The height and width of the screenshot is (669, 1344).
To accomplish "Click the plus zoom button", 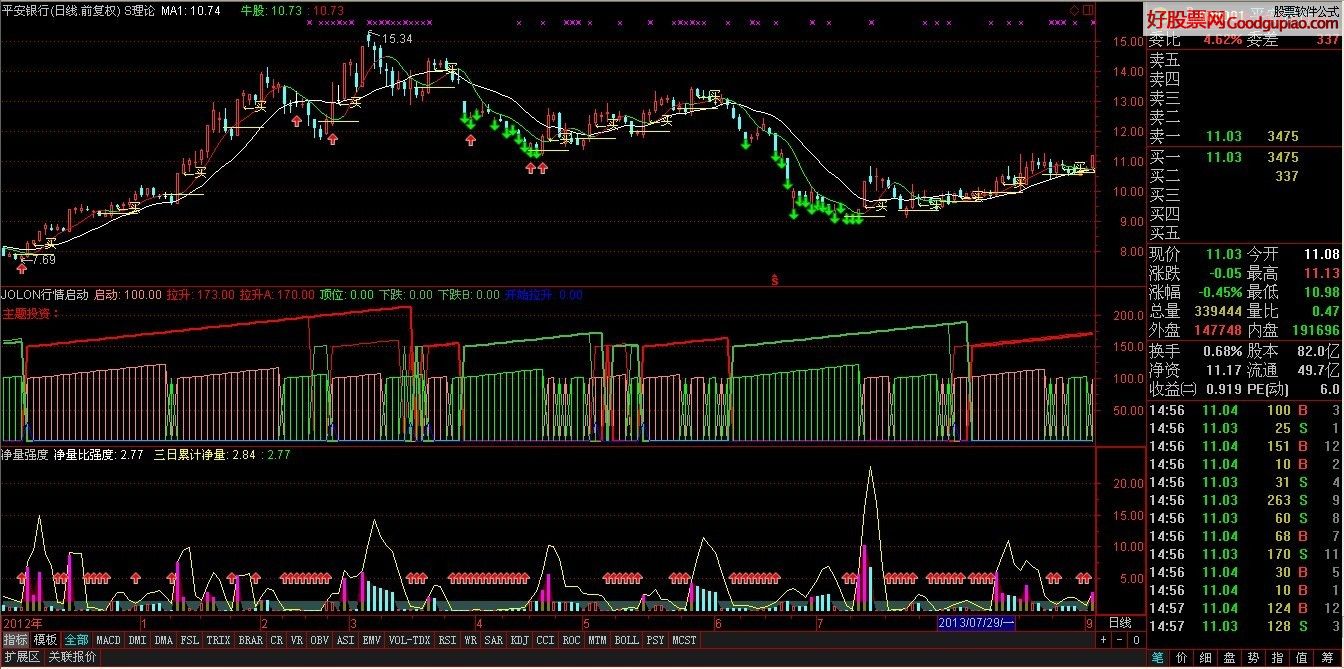I will (x=1104, y=640).
